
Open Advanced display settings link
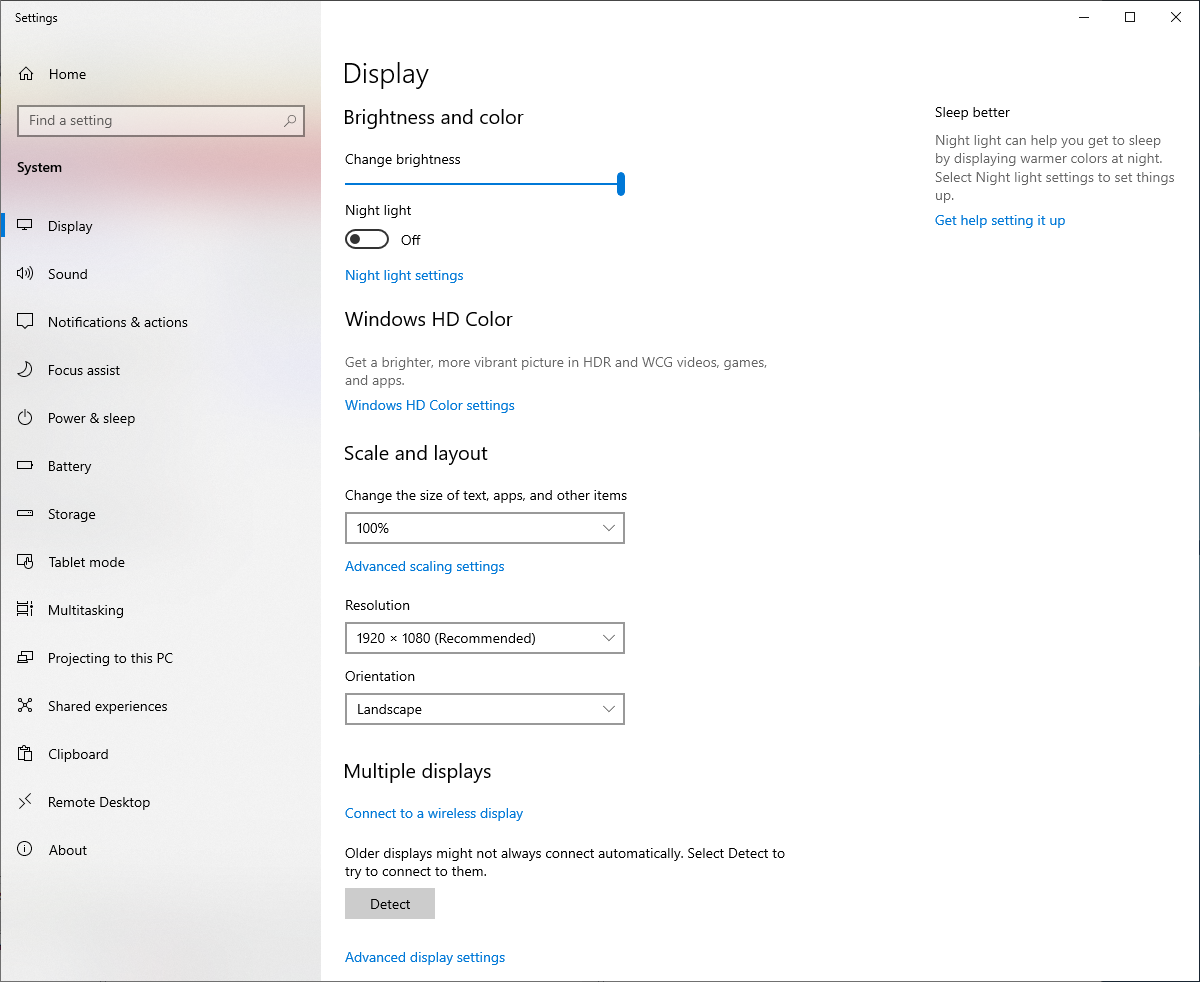425,957
